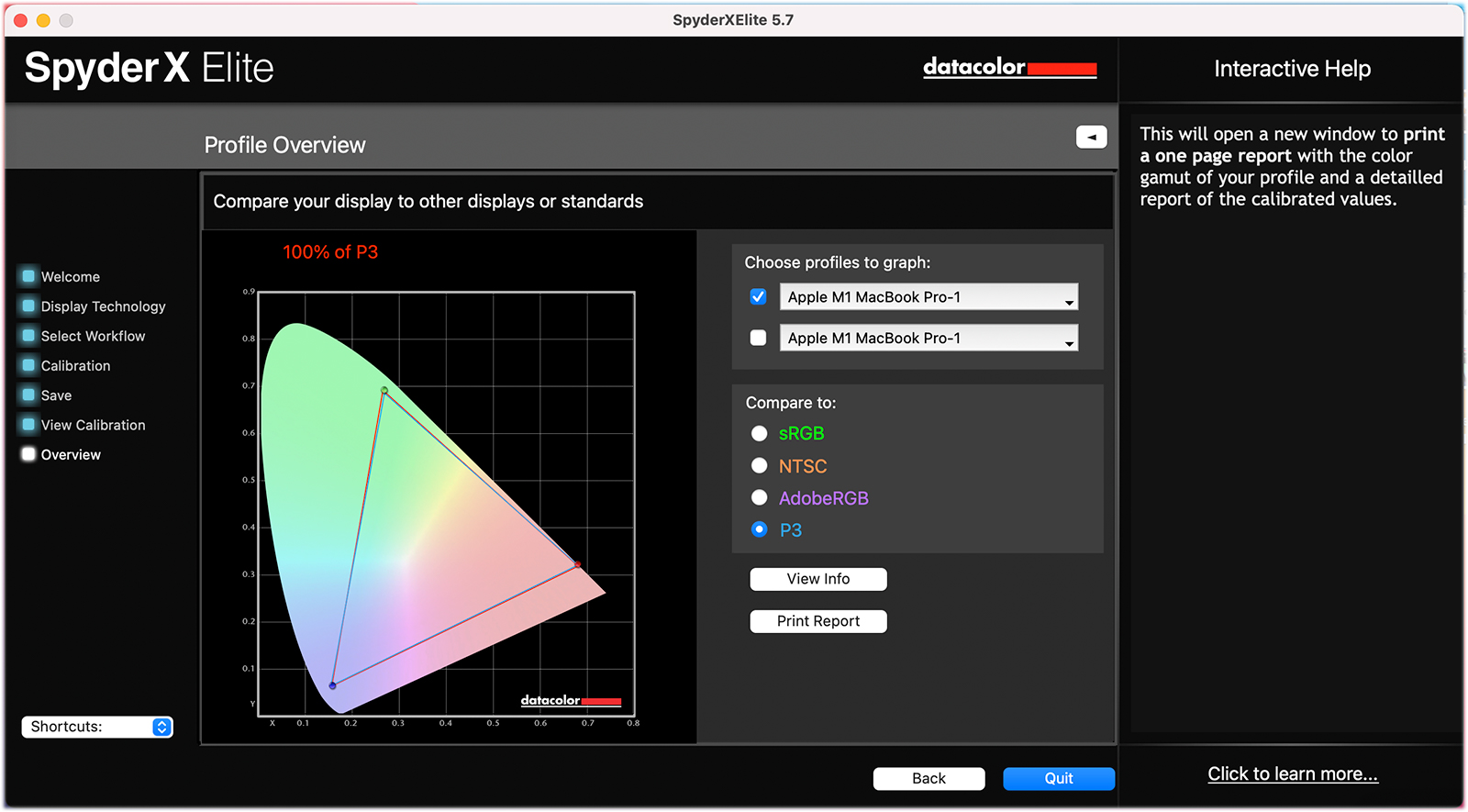Go to the Calibration step
This screenshot has width=1468, height=812.
point(76,365)
